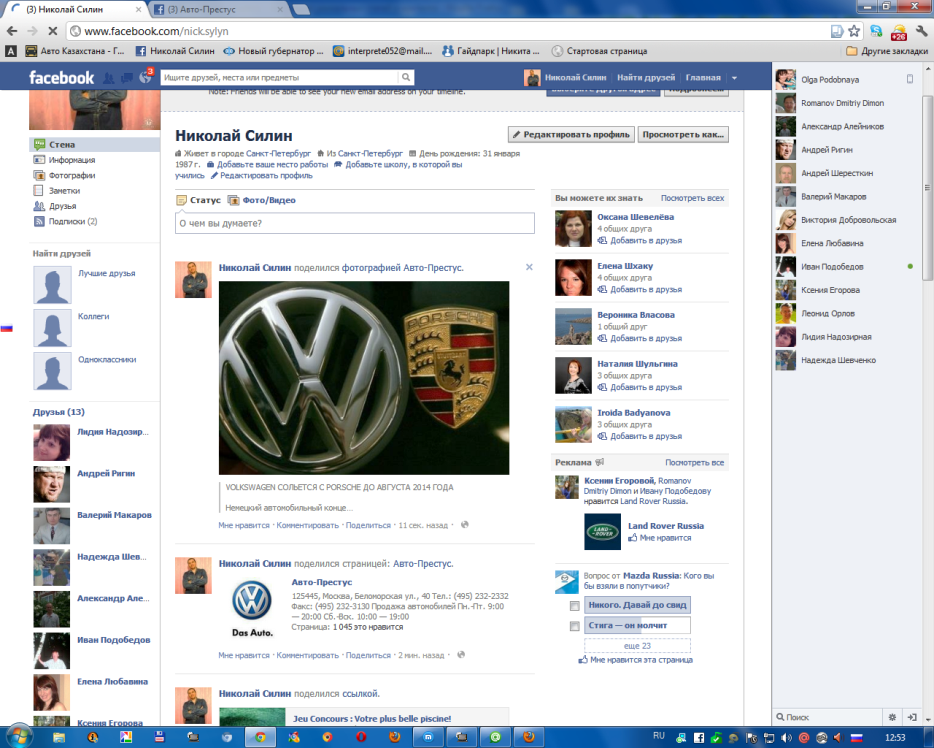This screenshot has width=934, height=748.
Task: Click the search magnifier button
Action: tap(406, 77)
